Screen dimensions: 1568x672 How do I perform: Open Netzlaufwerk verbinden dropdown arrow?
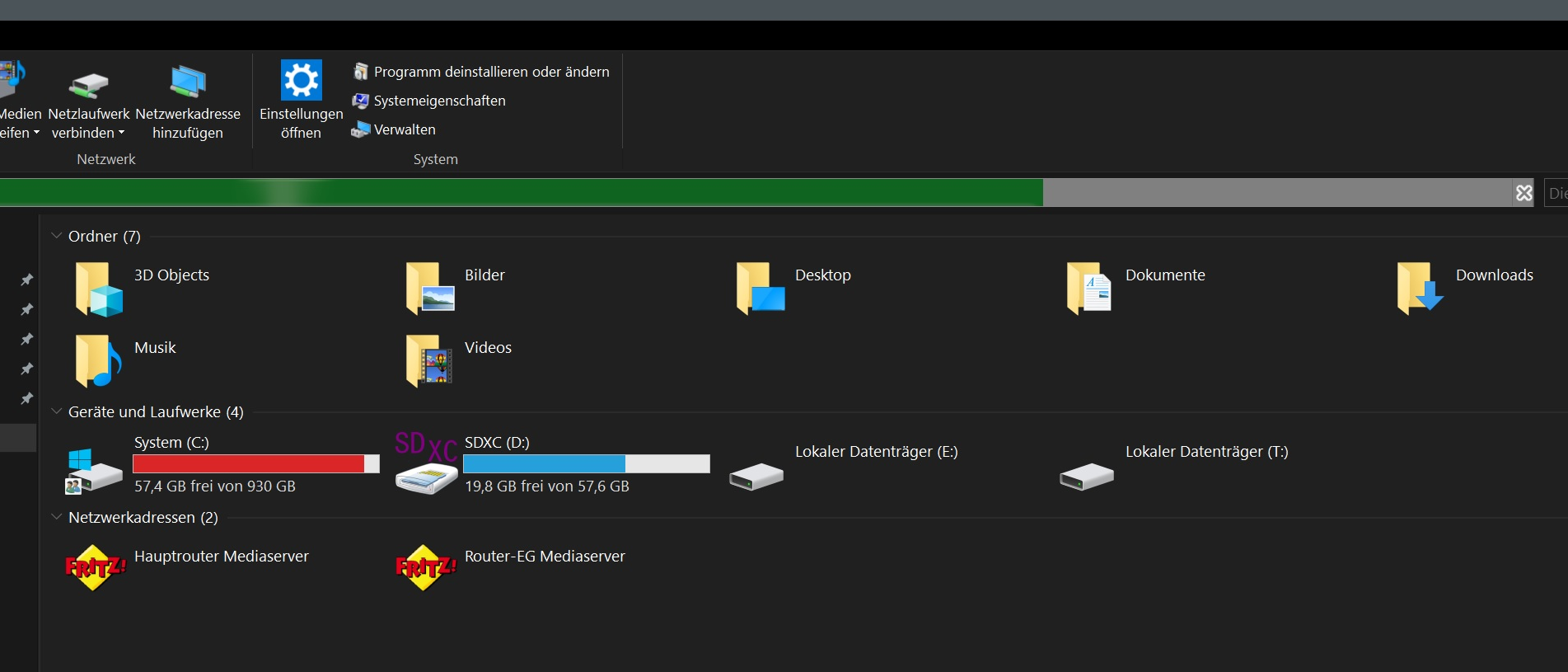122,133
